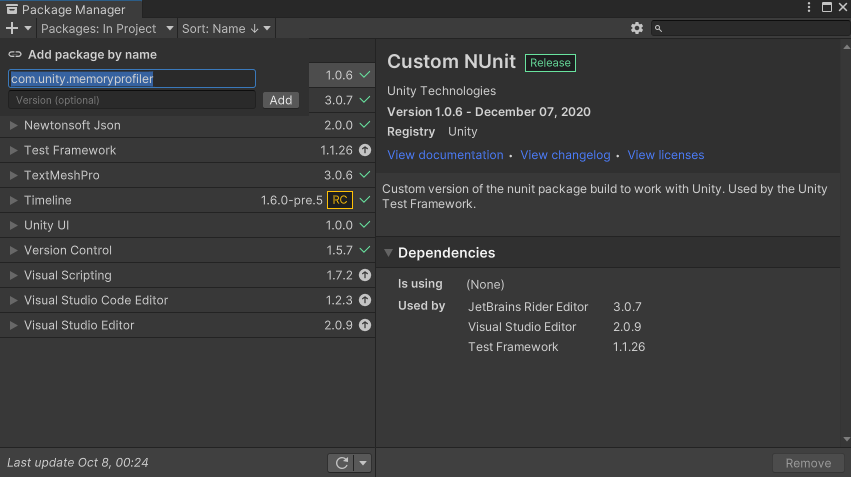The image size is (851, 477).
Task: Expand the Timeline package row
Action: coord(14,200)
